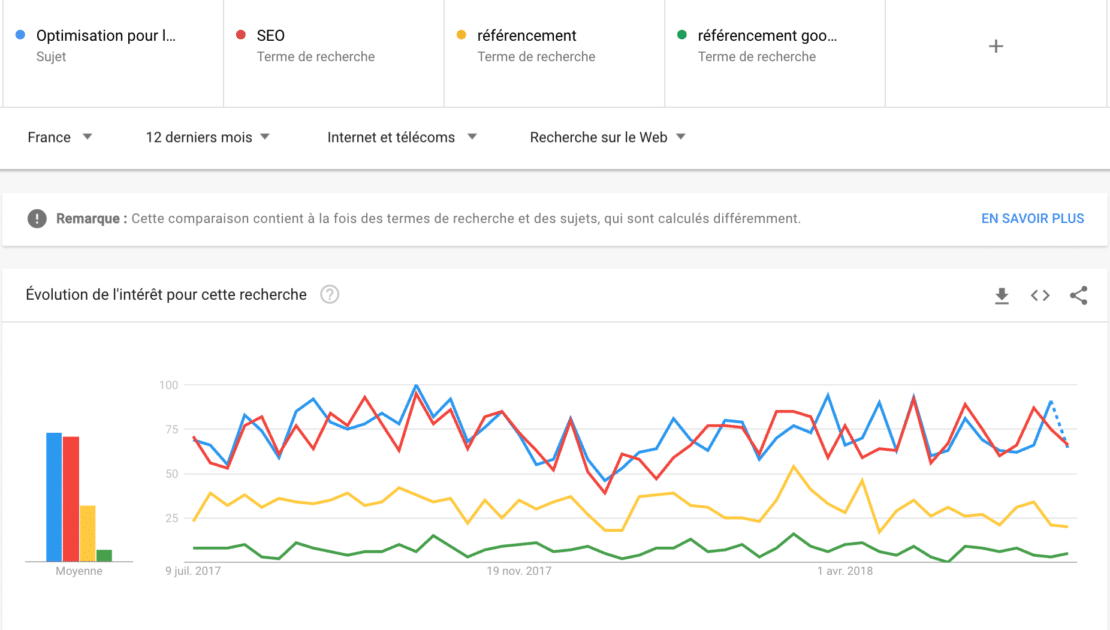Expand the France country dropdown
Screen dimensions: 1110x630
60,137
